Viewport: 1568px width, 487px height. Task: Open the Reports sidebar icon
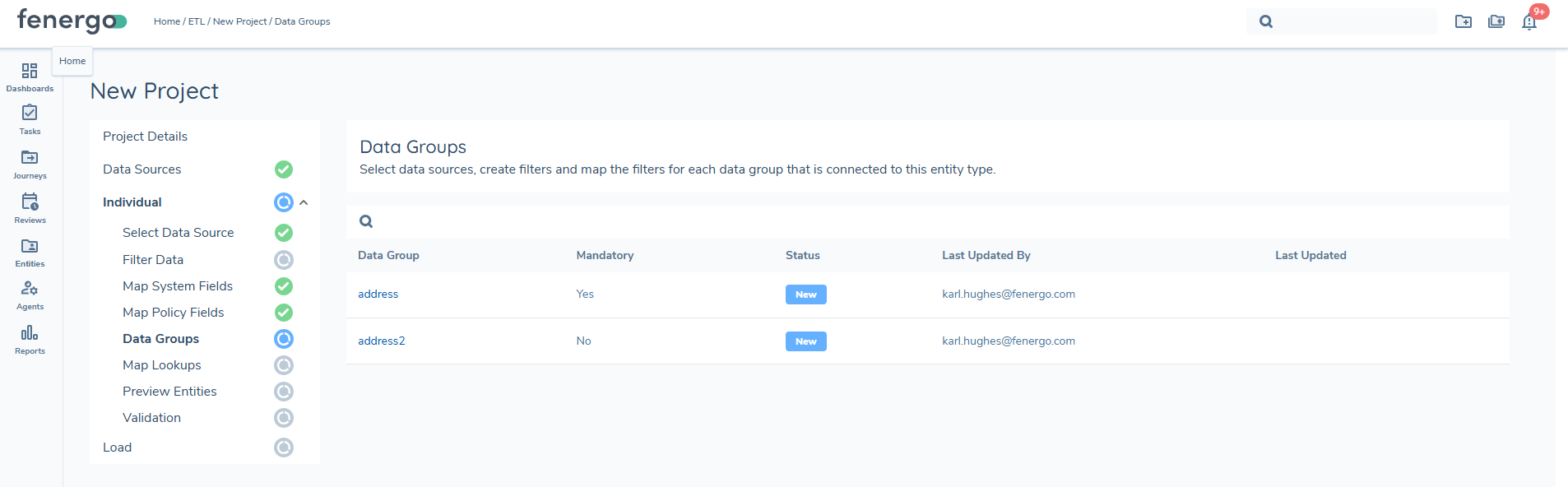30,339
